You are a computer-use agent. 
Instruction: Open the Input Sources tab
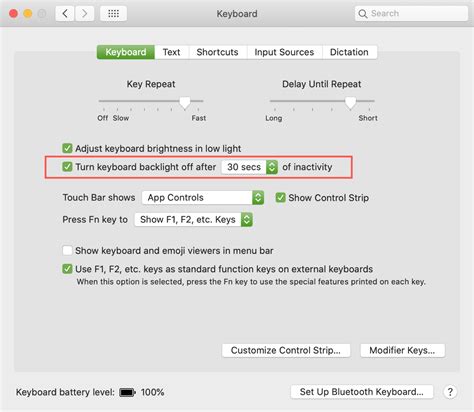(284, 52)
